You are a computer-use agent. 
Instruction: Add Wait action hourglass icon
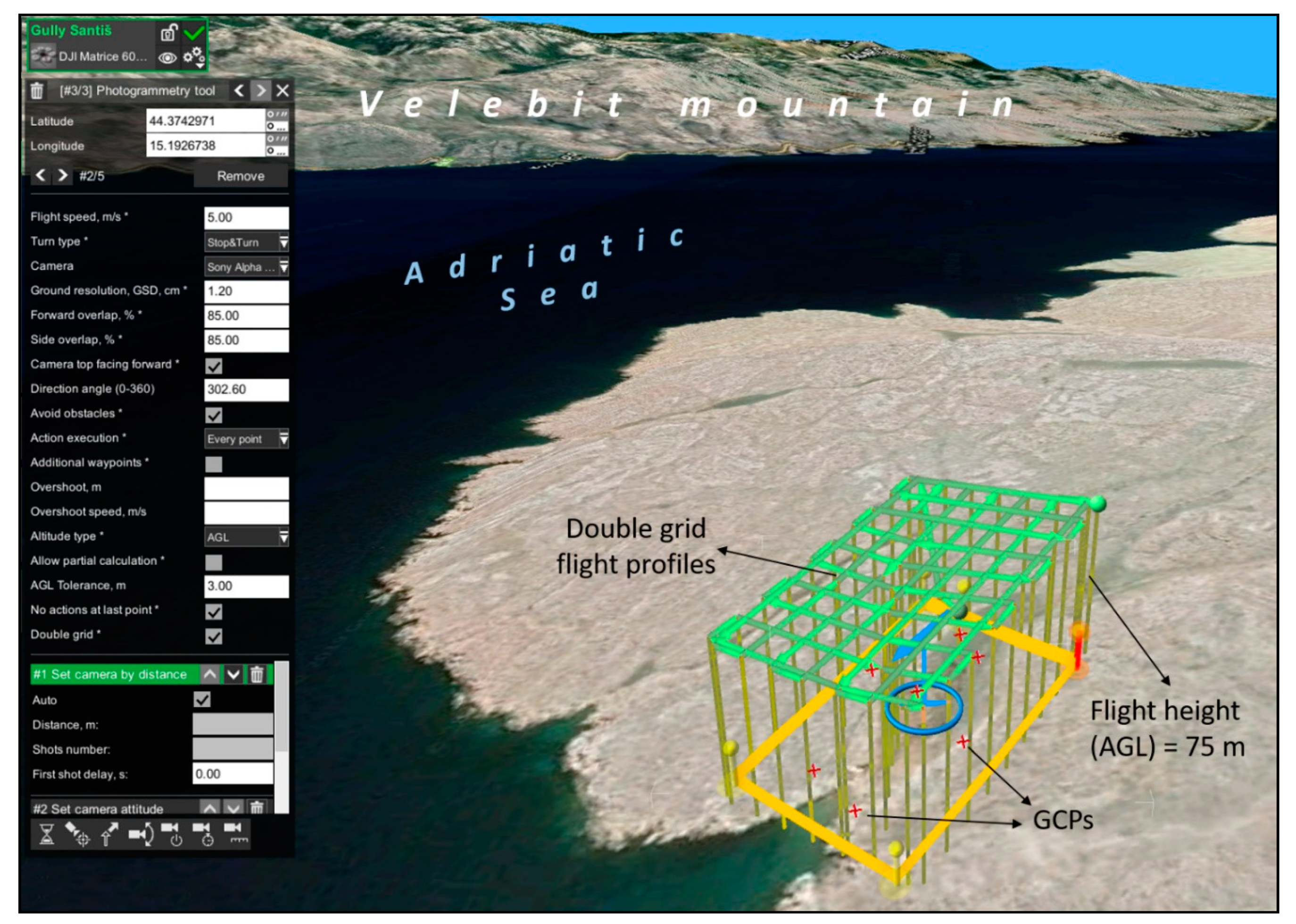coord(47,835)
